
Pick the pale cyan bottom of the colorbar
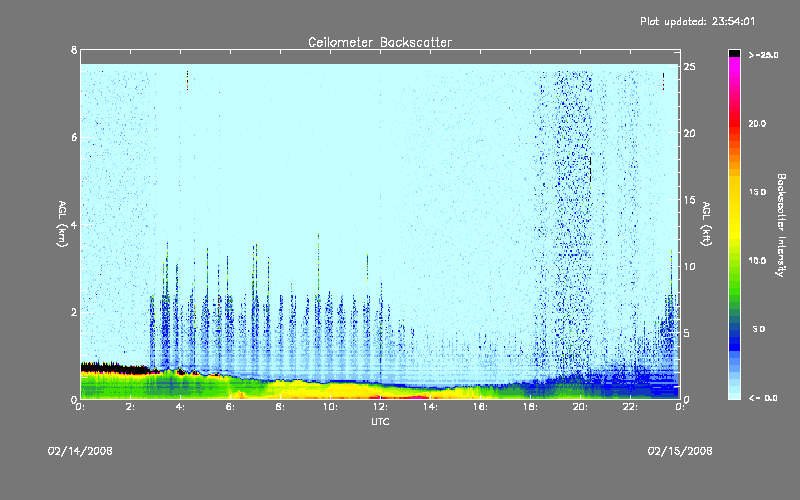(734, 394)
